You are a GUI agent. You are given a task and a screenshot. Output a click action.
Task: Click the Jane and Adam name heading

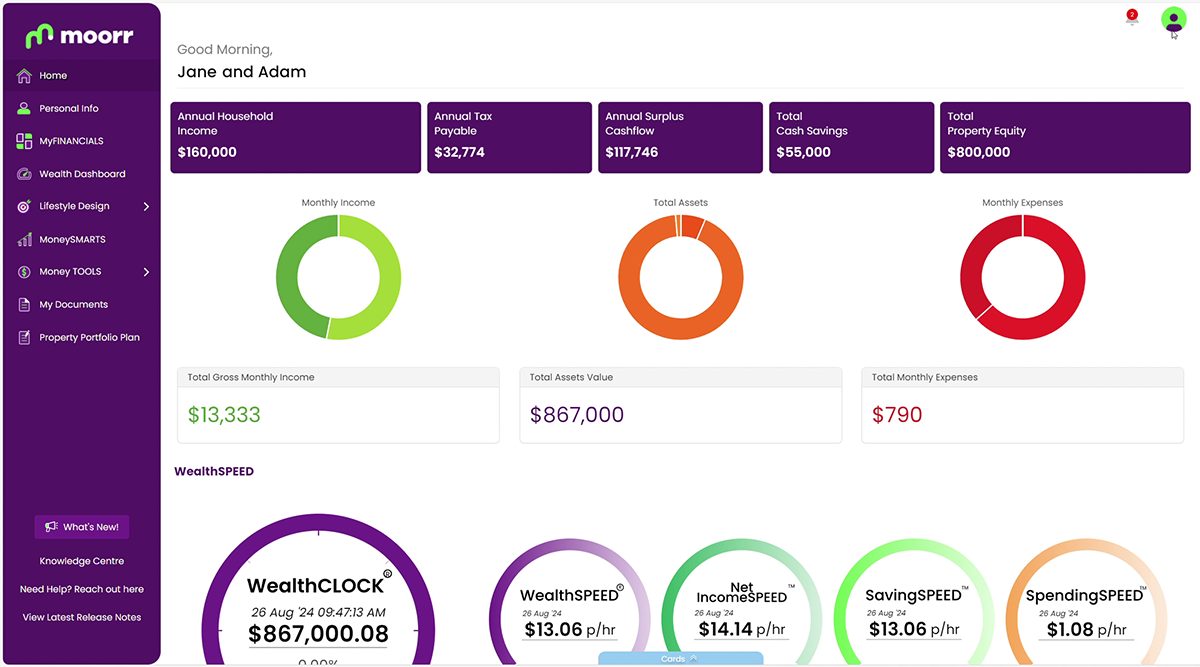click(x=242, y=72)
